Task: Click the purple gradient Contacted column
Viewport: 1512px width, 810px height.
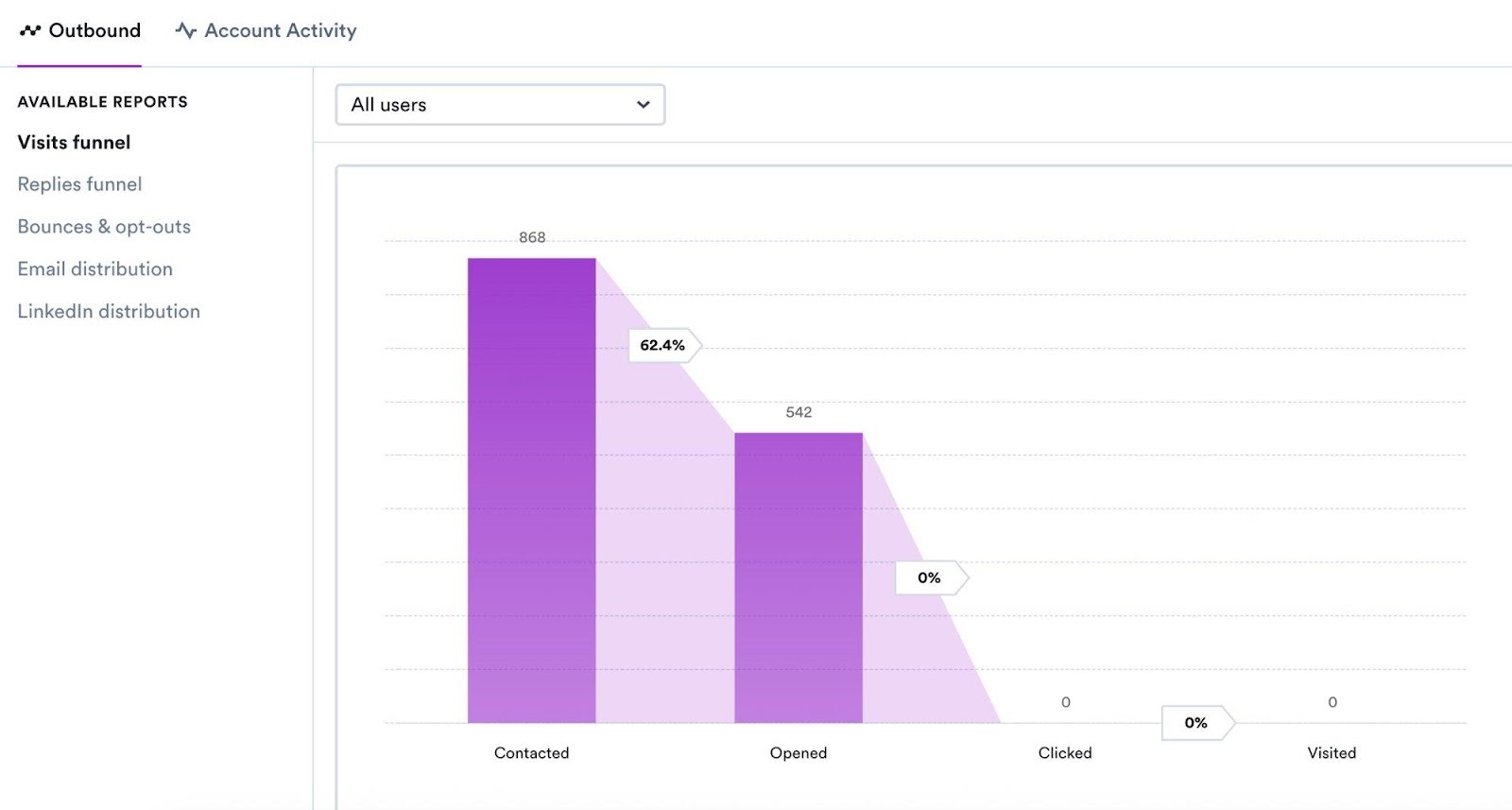Action: pos(531,491)
